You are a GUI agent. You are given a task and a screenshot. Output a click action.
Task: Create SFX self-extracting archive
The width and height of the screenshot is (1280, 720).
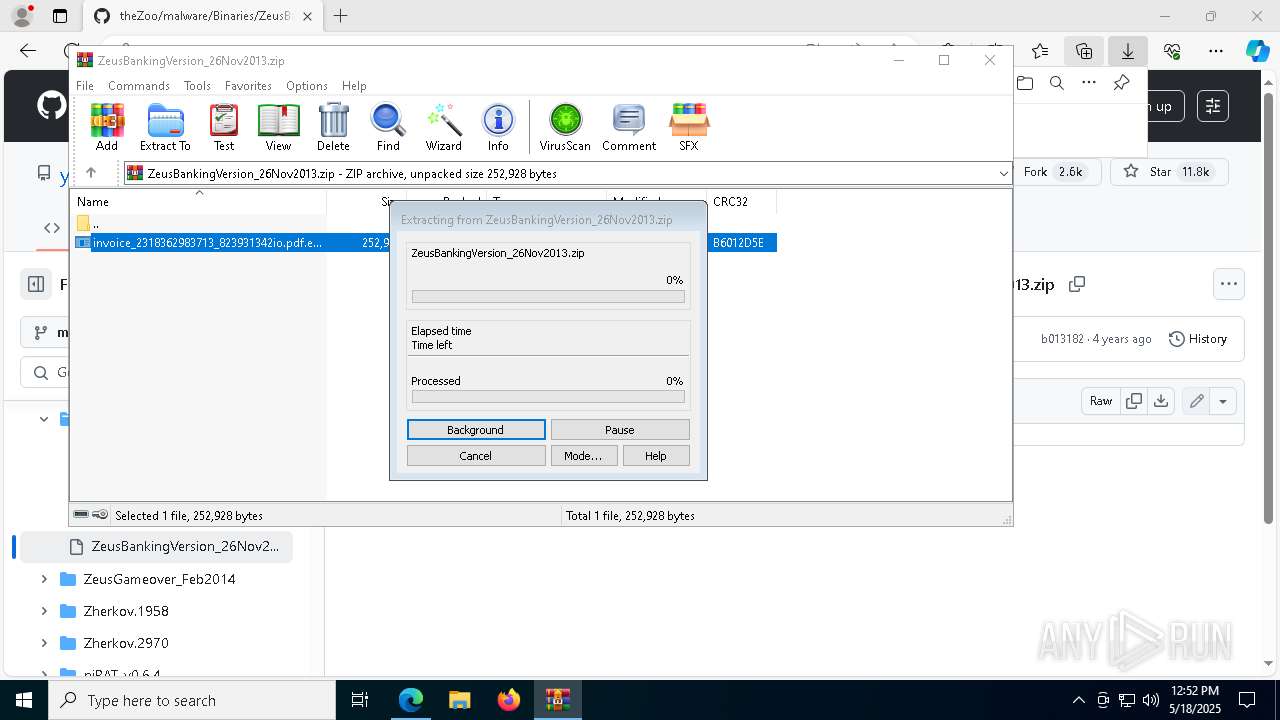click(689, 127)
